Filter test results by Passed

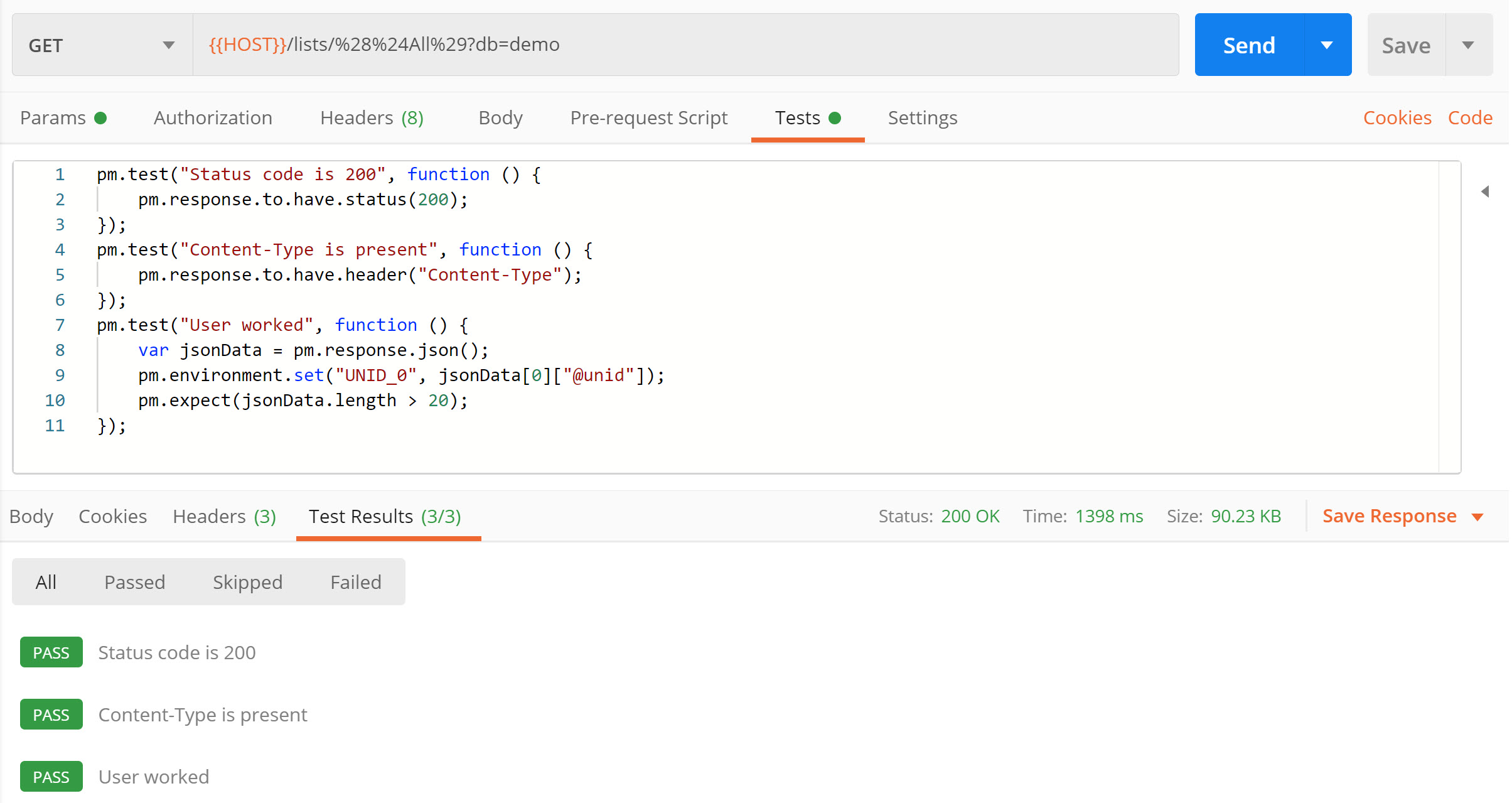click(134, 582)
